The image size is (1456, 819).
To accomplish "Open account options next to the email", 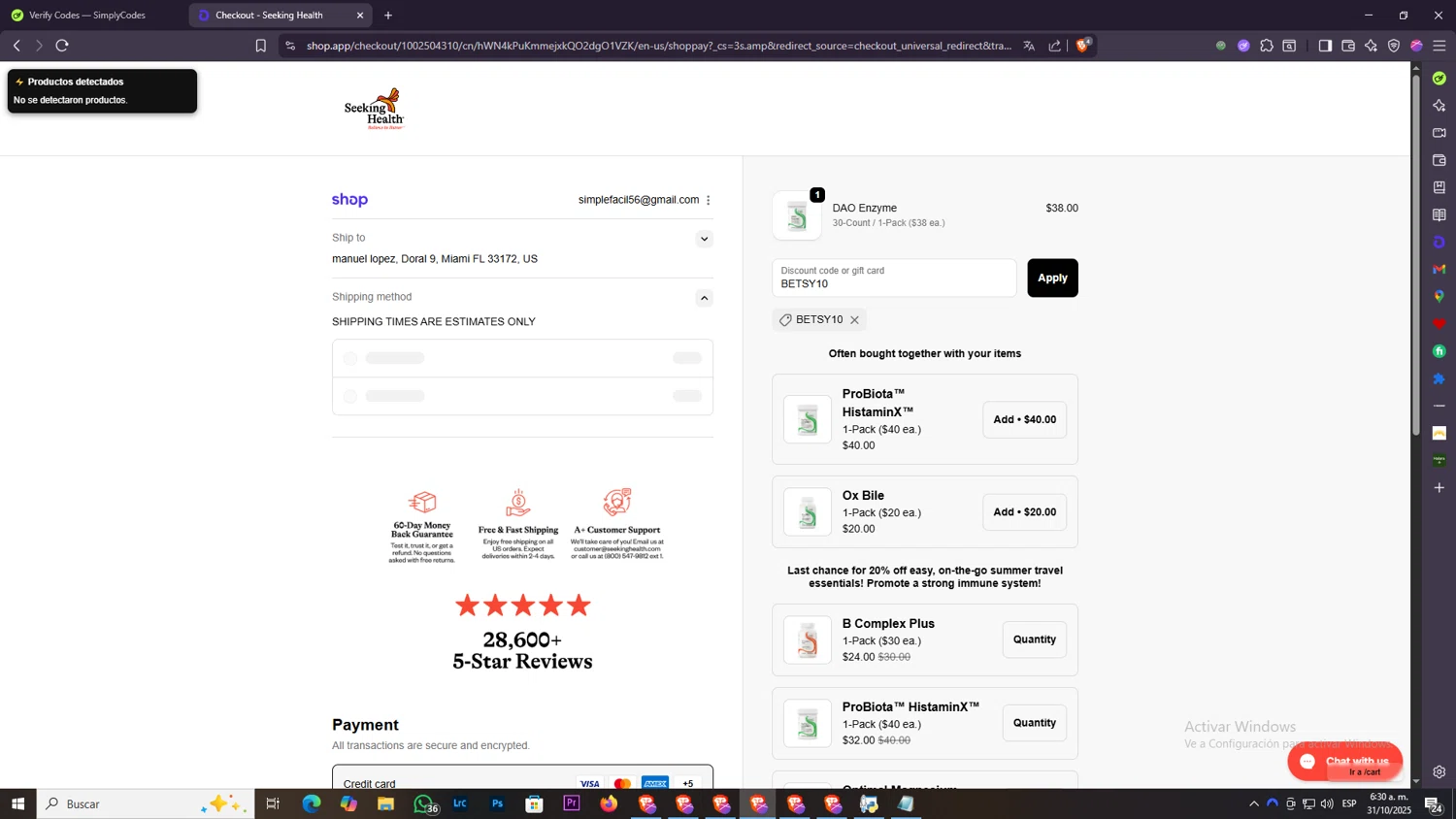I will [x=709, y=200].
